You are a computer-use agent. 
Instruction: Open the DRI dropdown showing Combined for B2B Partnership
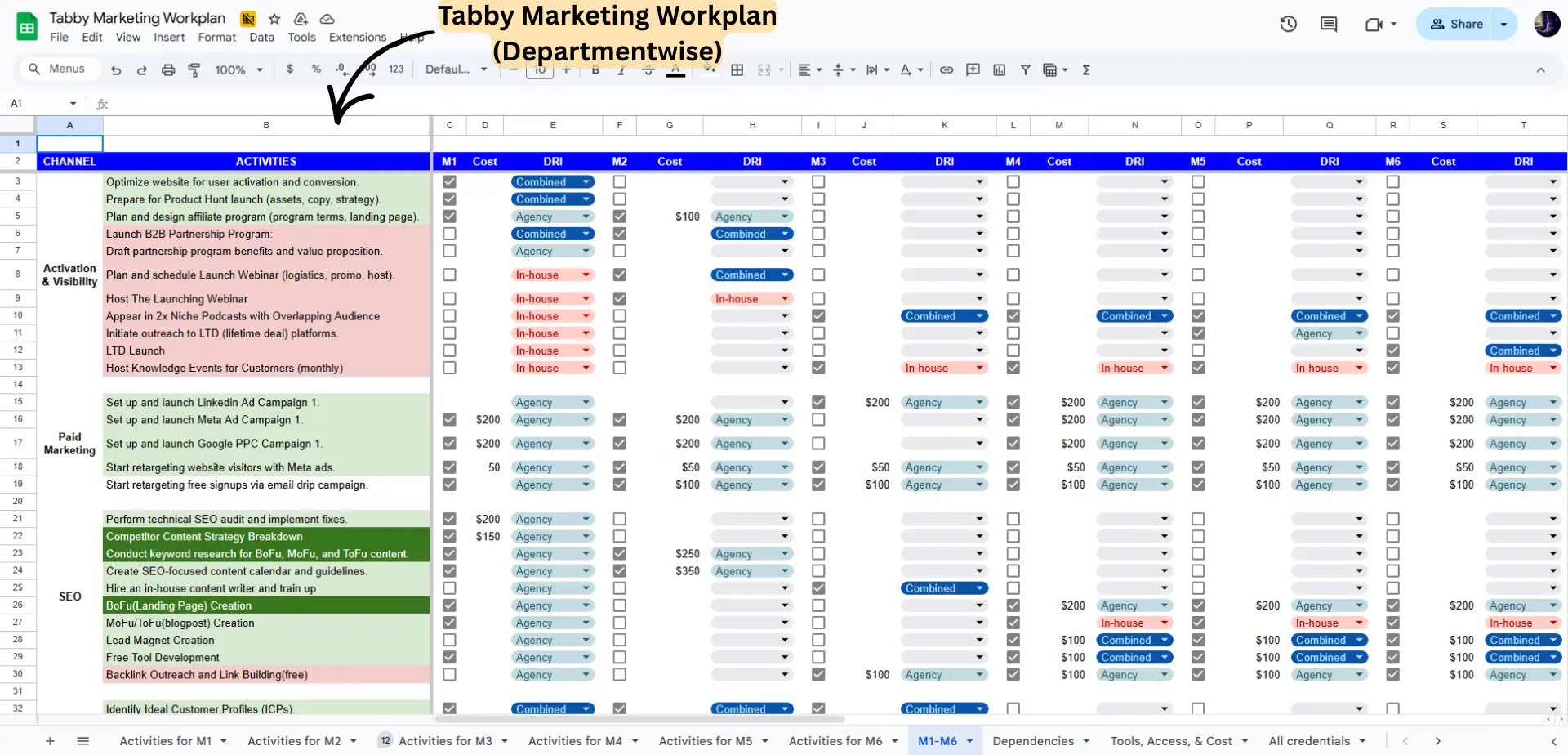point(585,234)
